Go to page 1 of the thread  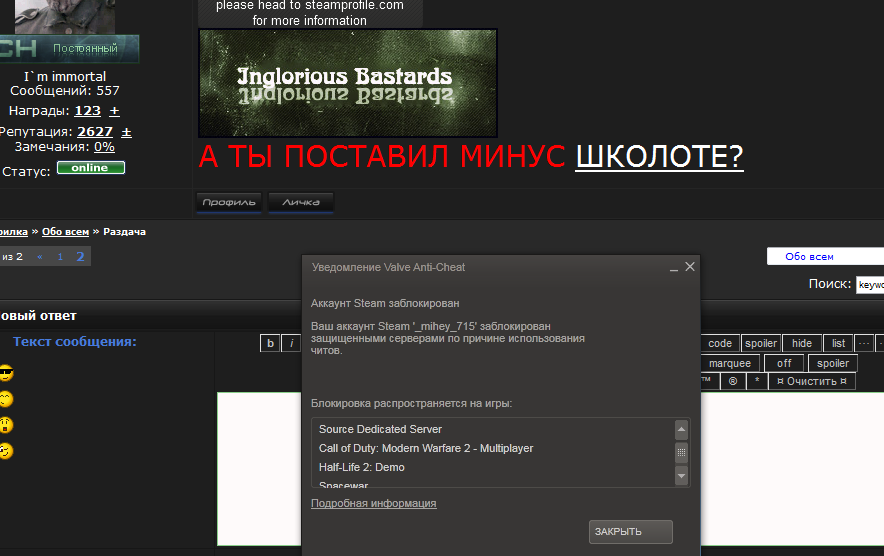[x=60, y=257]
